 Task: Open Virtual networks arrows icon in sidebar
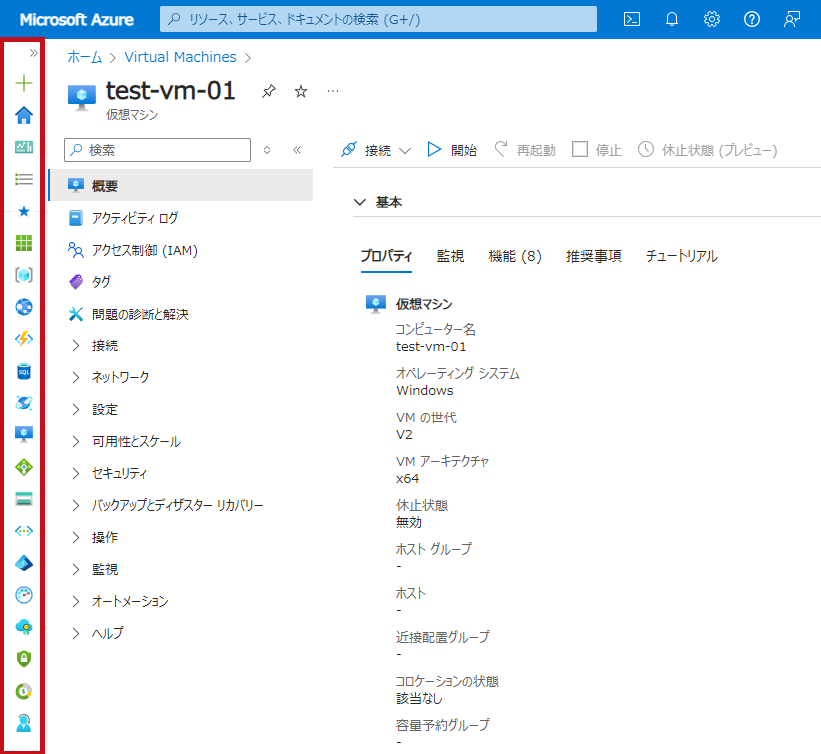click(x=24, y=531)
